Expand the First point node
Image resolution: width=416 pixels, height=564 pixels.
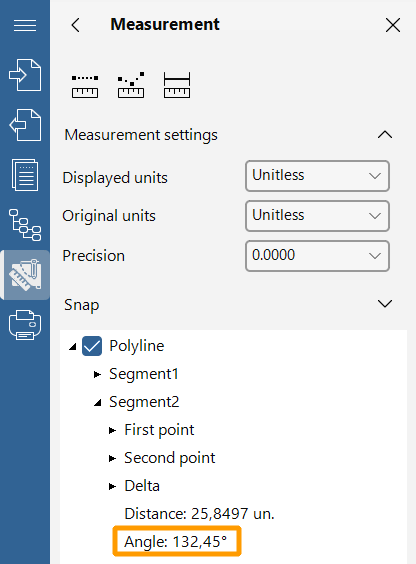click(x=112, y=430)
